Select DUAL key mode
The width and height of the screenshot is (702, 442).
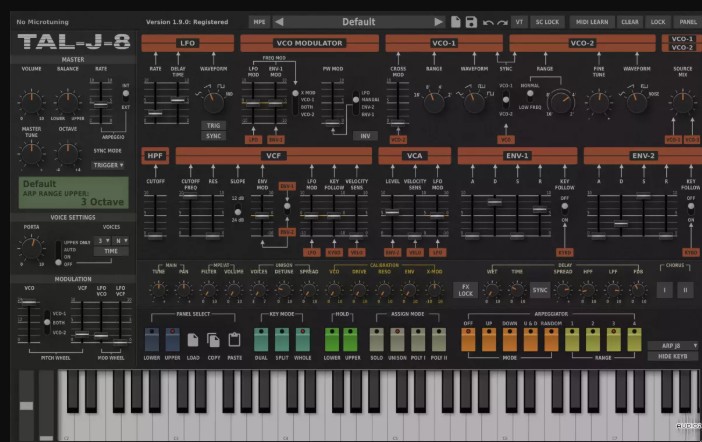pyautogui.click(x=261, y=340)
